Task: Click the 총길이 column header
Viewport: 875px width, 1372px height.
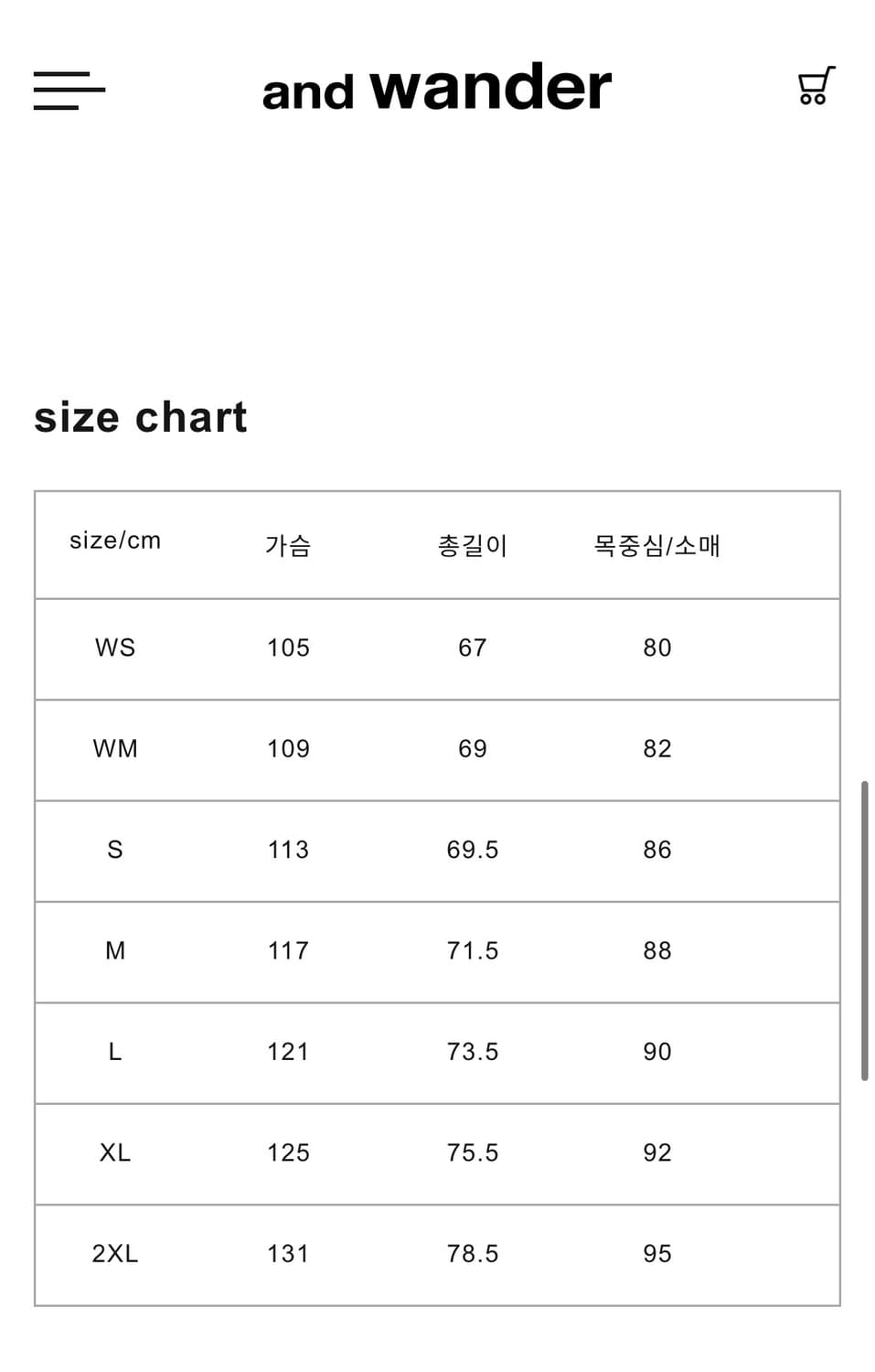Action: [472, 545]
